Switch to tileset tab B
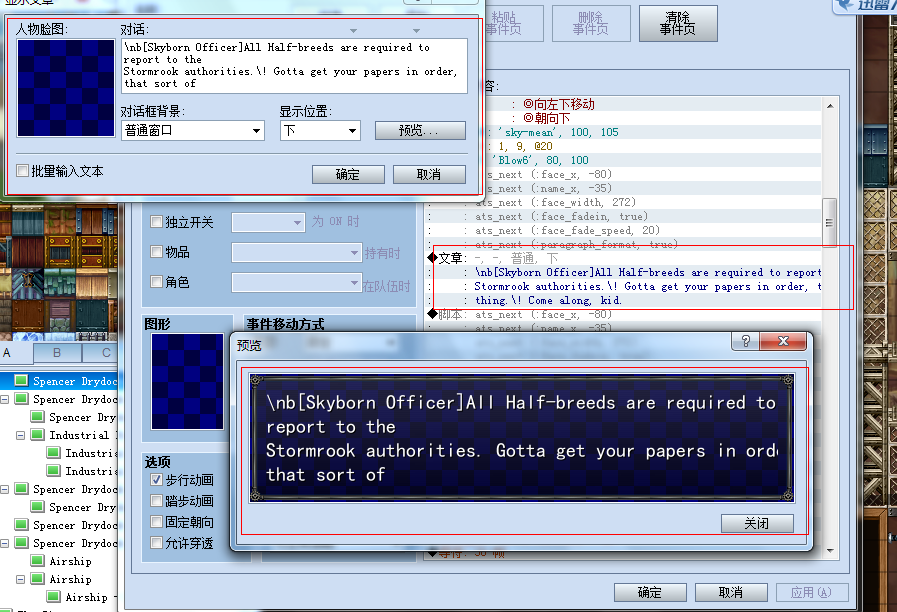The image size is (897, 612). point(57,353)
